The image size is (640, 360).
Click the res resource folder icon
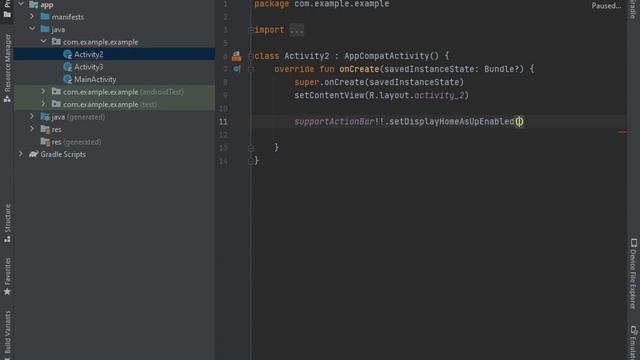tap(45, 129)
